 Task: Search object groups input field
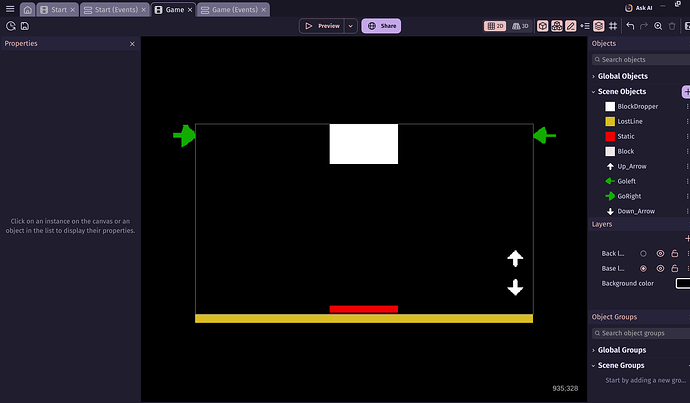641,333
